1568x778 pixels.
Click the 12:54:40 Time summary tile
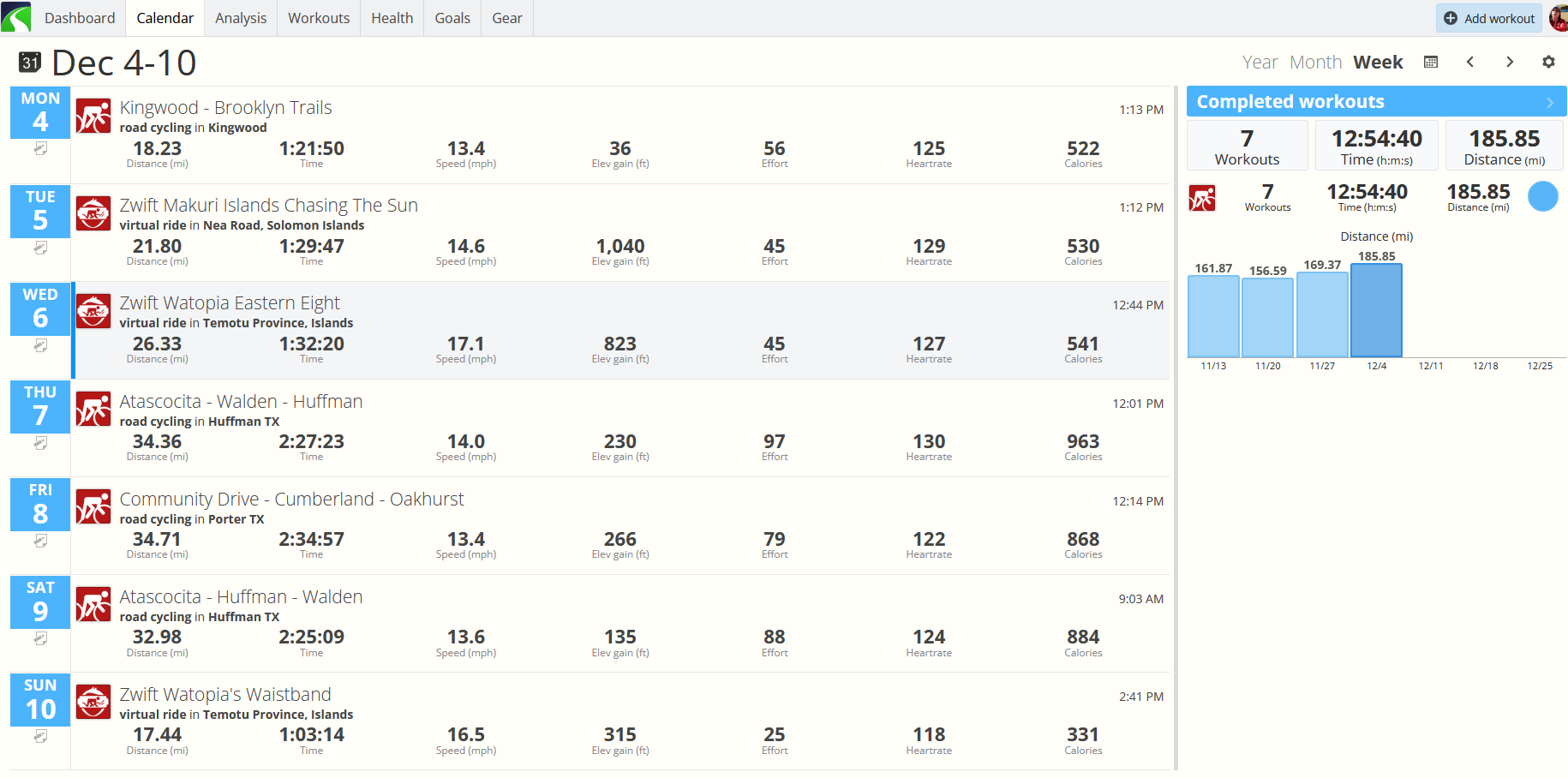[1377, 146]
